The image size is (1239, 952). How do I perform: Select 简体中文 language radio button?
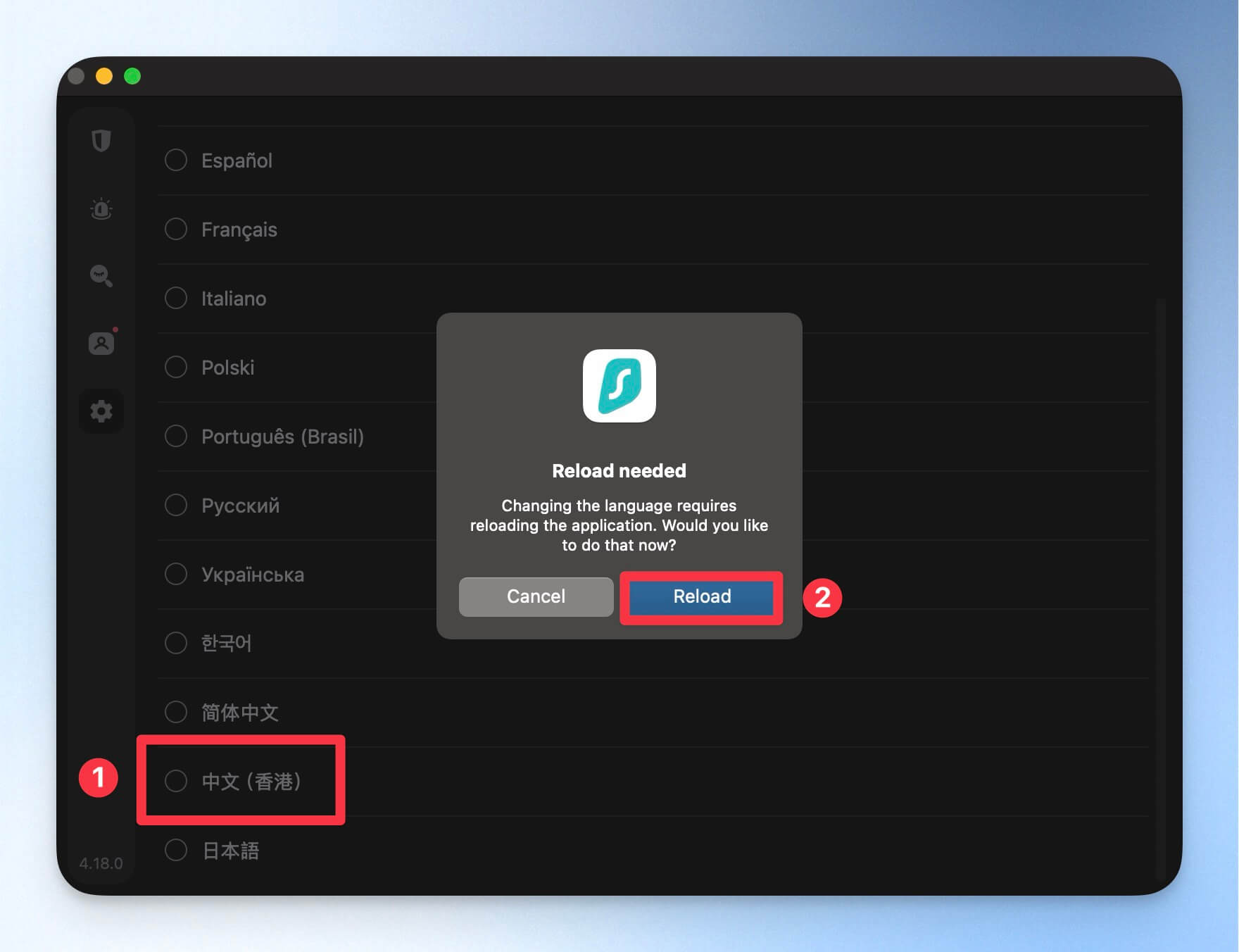coord(176,712)
